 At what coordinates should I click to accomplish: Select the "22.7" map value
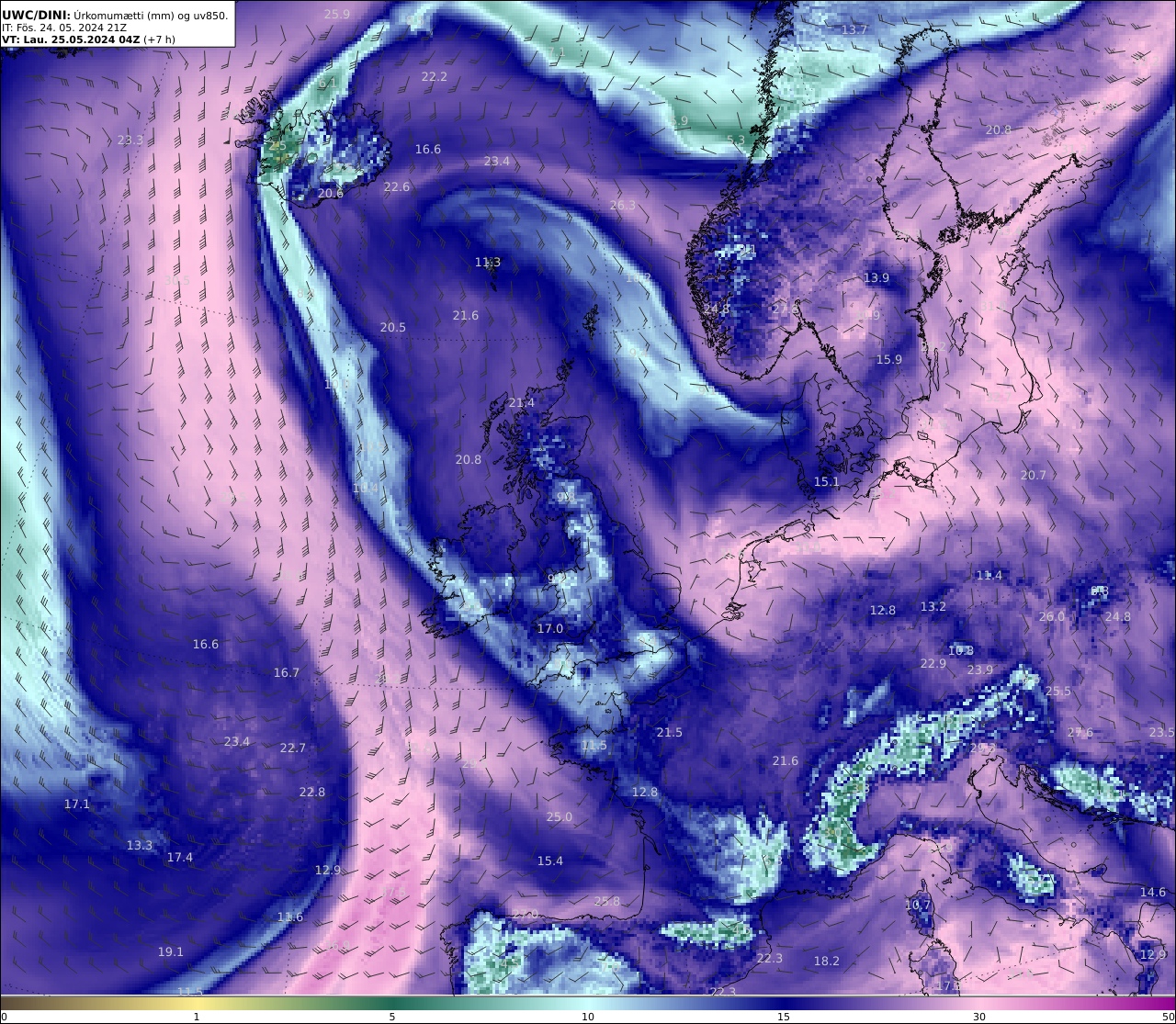293,748
